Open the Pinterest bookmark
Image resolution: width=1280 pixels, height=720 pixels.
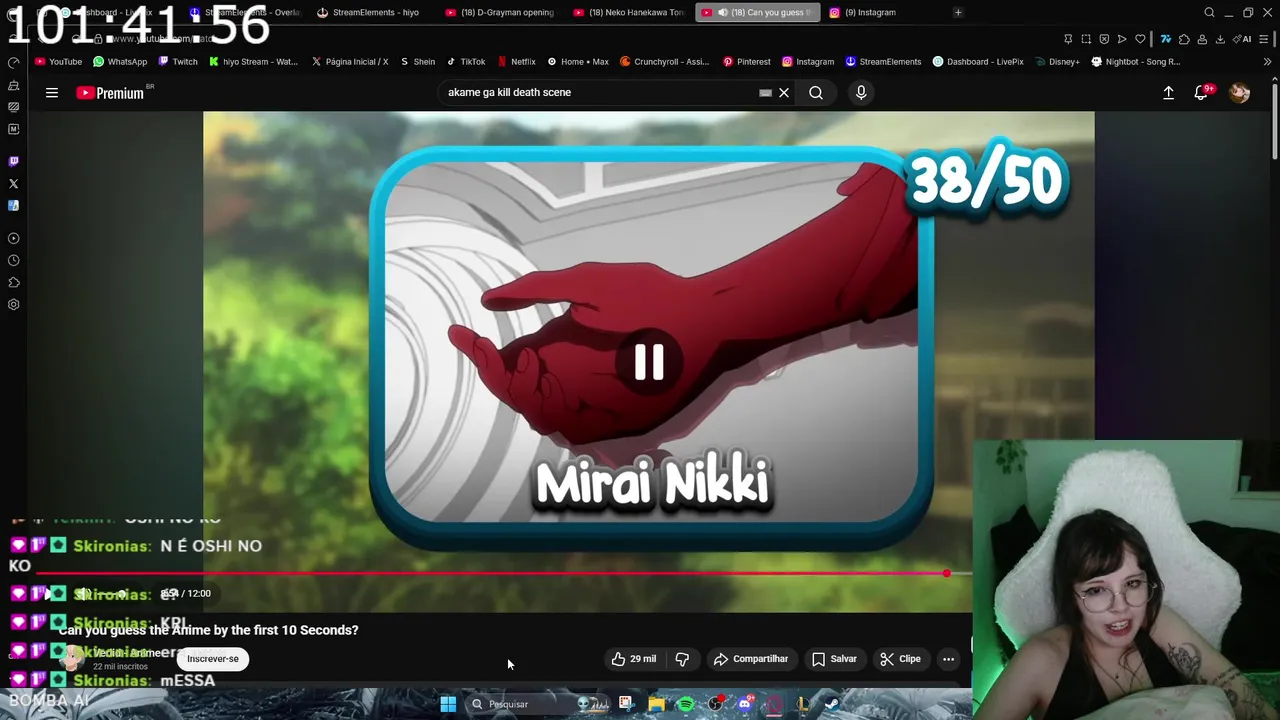pyautogui.click(x=746, y=61)
